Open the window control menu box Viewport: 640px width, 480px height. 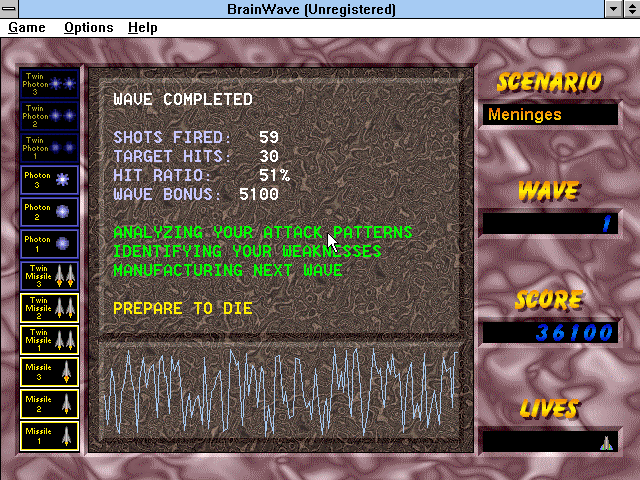click(9, 9)
